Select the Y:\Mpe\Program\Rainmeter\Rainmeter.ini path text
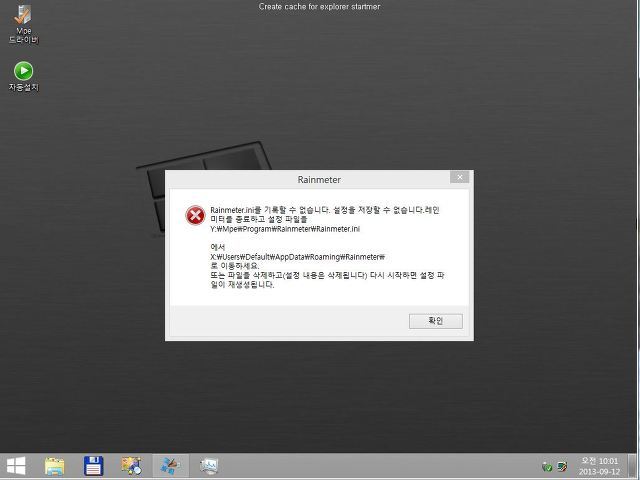 tap(285, 229)
